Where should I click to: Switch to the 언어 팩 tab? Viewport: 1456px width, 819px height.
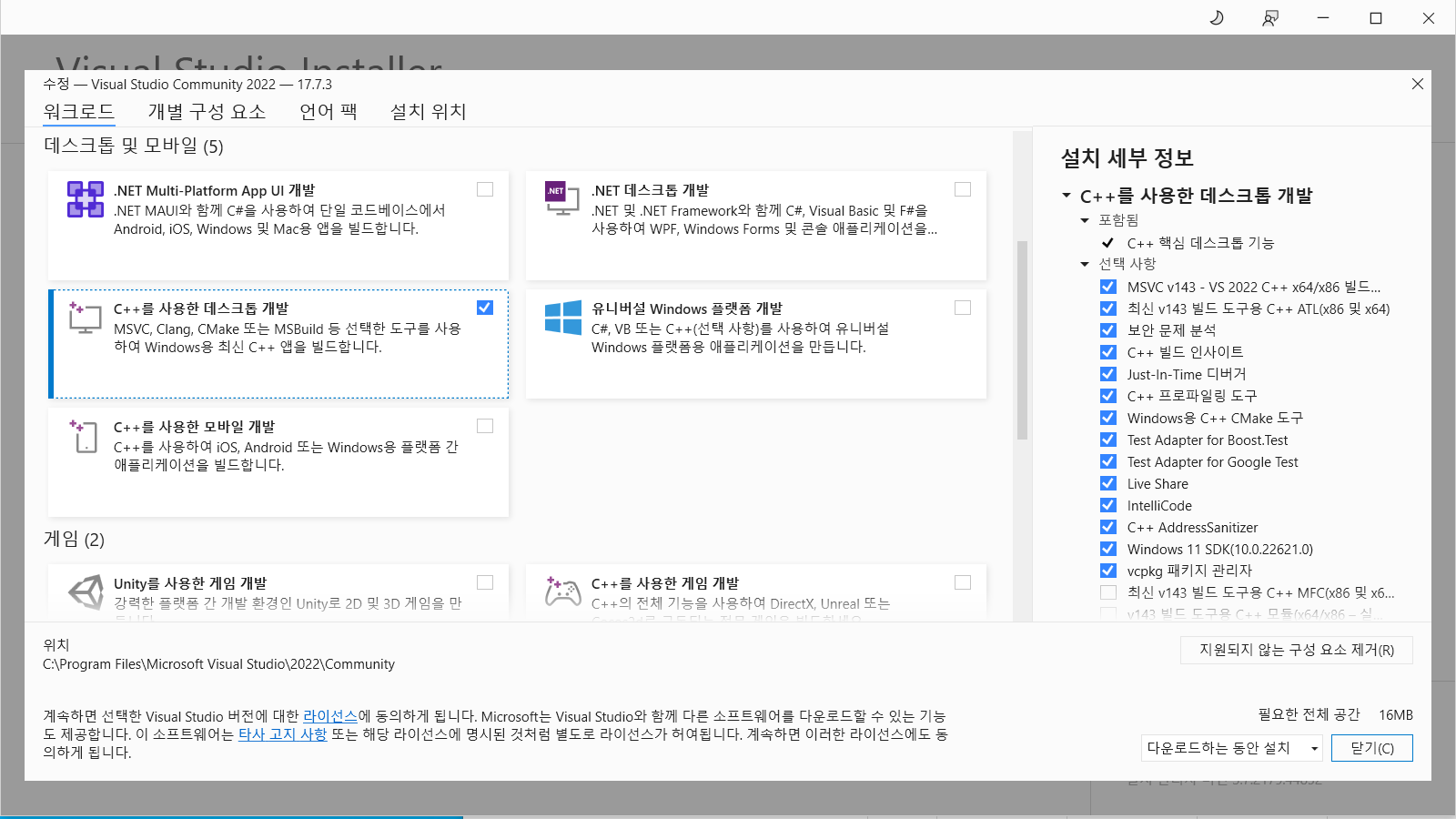(329, 112)
